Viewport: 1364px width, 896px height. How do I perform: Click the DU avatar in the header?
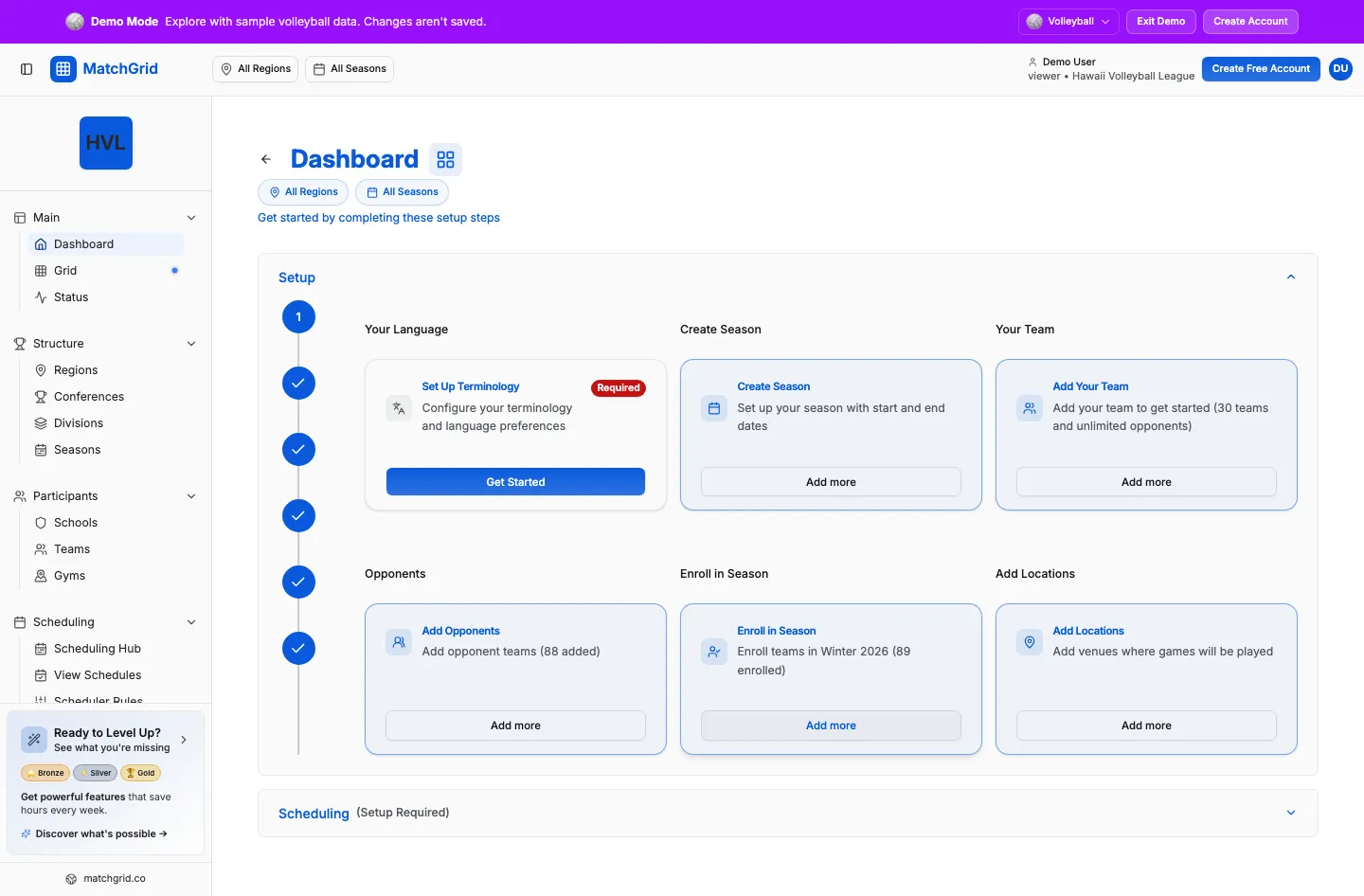pyautogui.click(x=1340, y=68)
